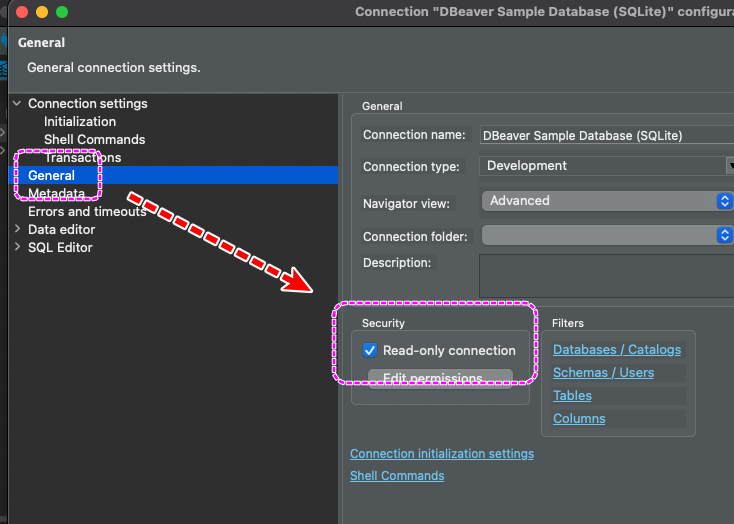
Task: Open the Columns filter link
Action: pyautogui.click(x=579, y=419)
